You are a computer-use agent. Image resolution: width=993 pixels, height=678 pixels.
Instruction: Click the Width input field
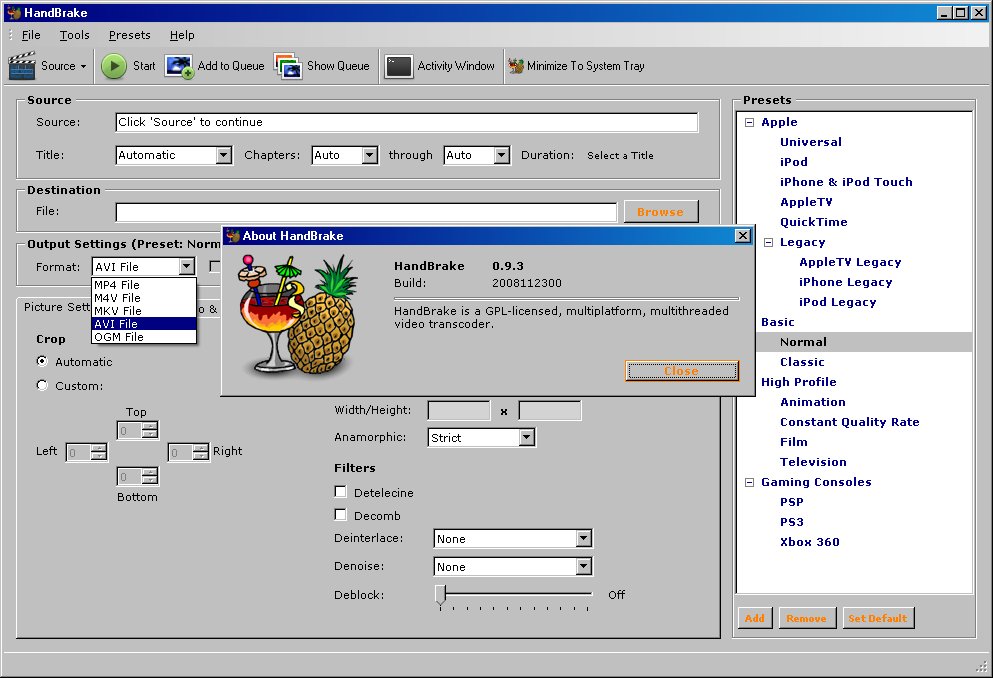point(459,410)
